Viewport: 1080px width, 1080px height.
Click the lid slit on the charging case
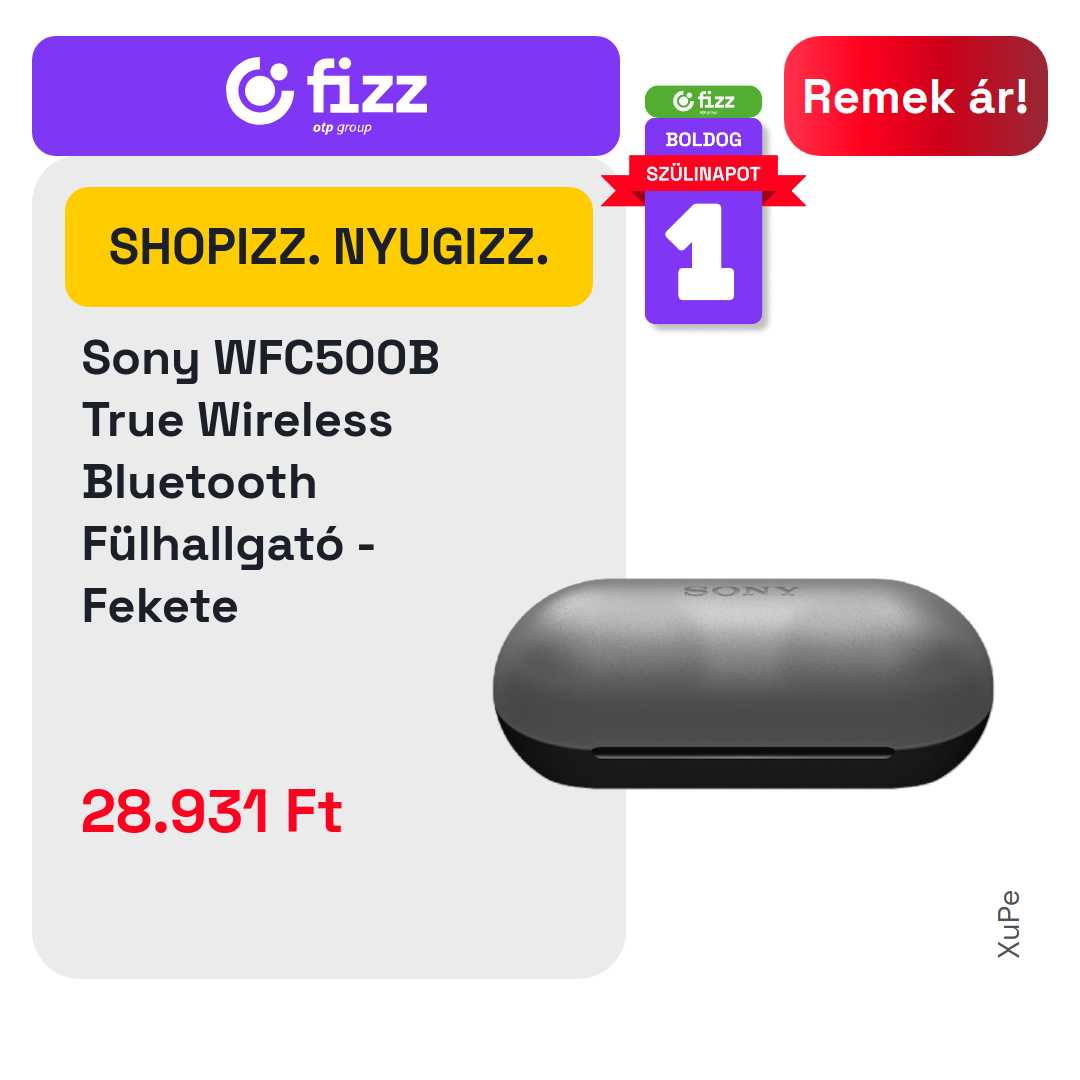pyautogui.click(x=742, y=753)
